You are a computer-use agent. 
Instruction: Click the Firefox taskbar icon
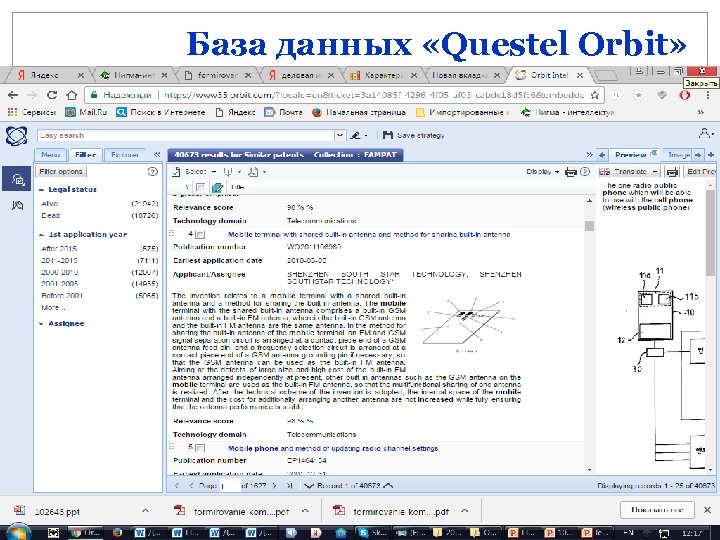[x=118, y=533]
